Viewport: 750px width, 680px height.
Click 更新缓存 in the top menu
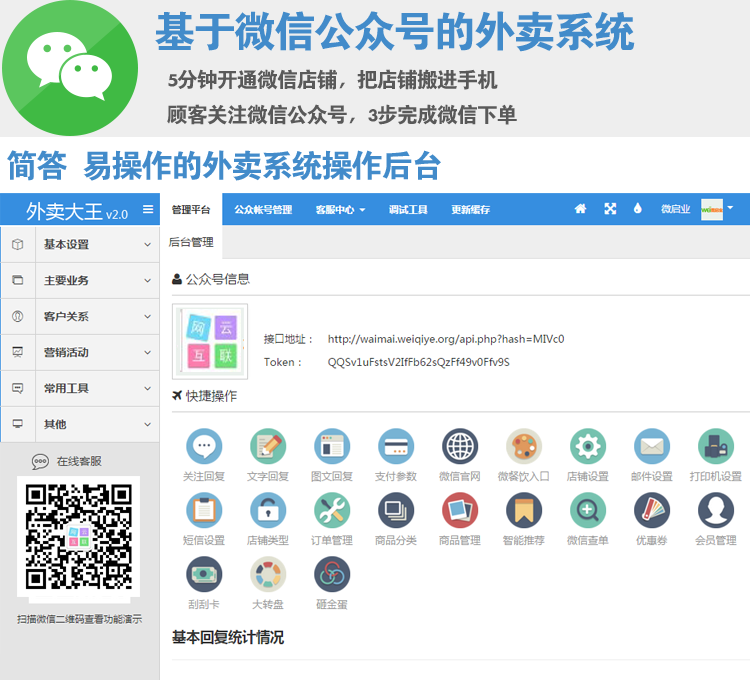tap(471, 209)
